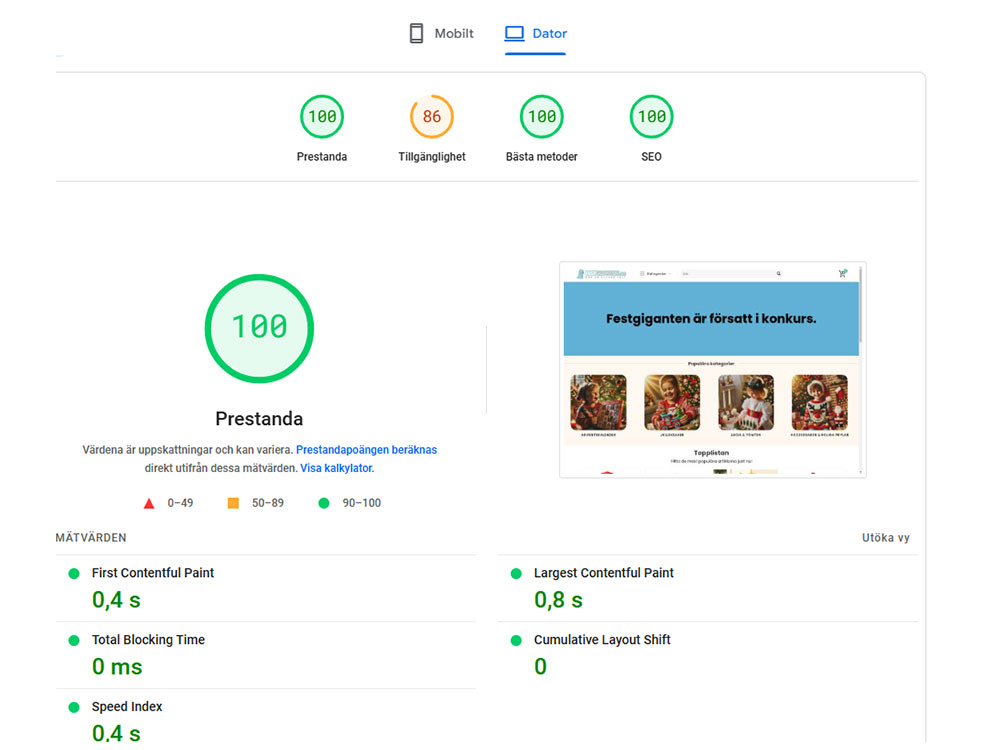
Task: Click the page screenshot thumbnail
Action: click(712, 369)
